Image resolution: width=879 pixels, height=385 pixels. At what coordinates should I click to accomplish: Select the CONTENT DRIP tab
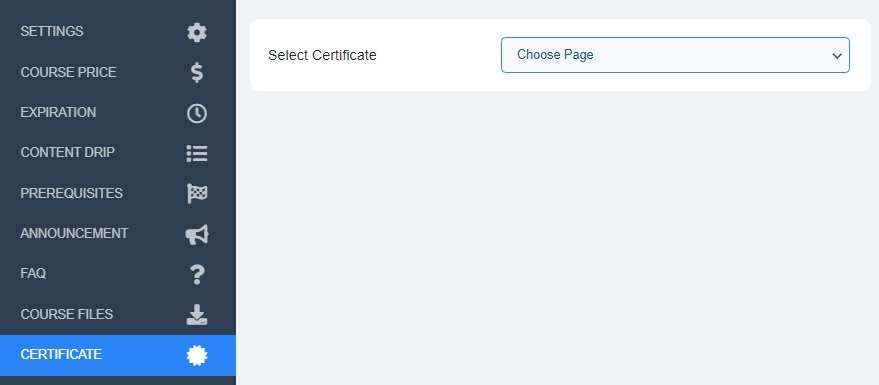pos(118,154)
